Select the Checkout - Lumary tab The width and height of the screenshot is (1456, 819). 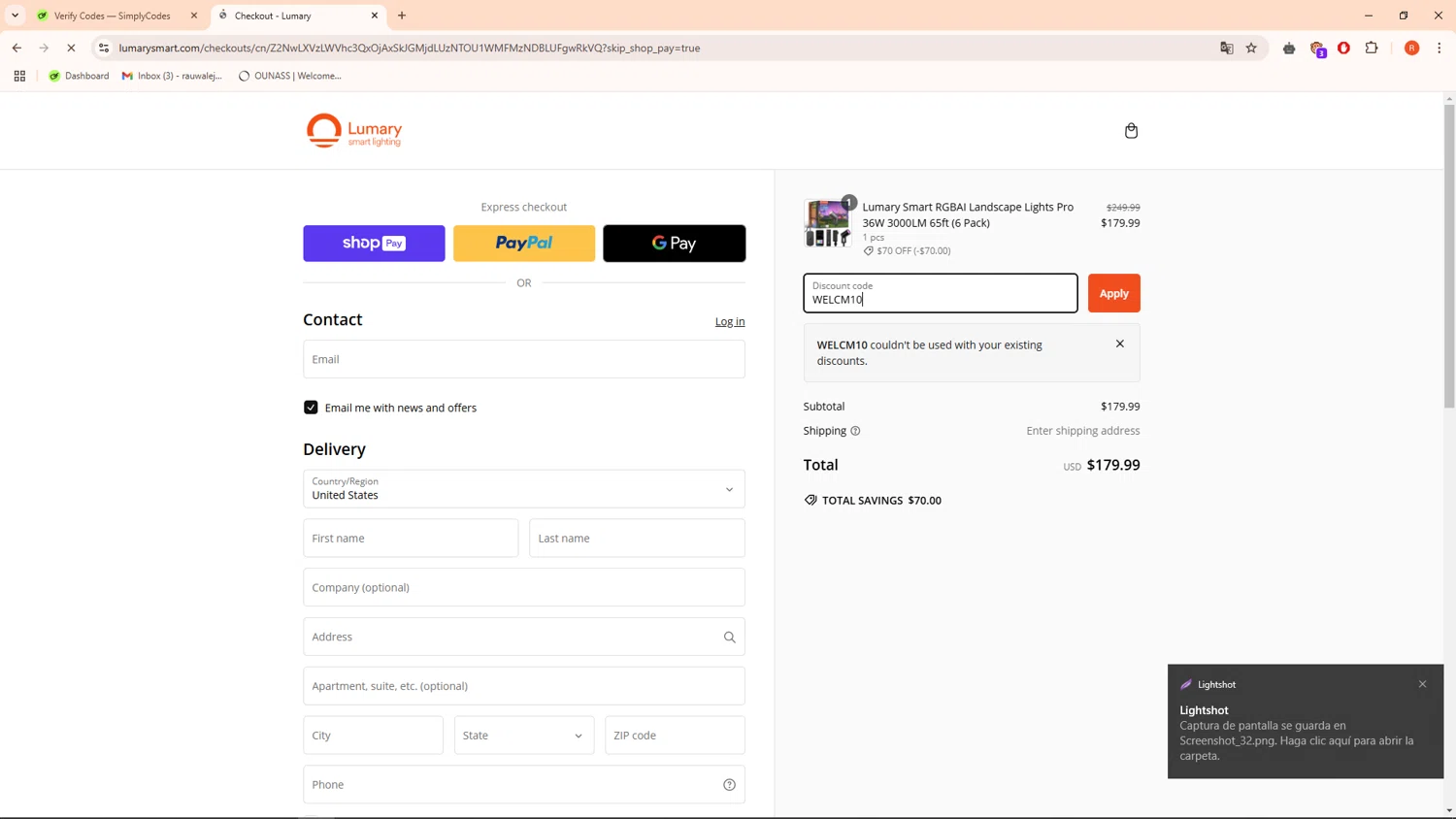coord(297,16)
